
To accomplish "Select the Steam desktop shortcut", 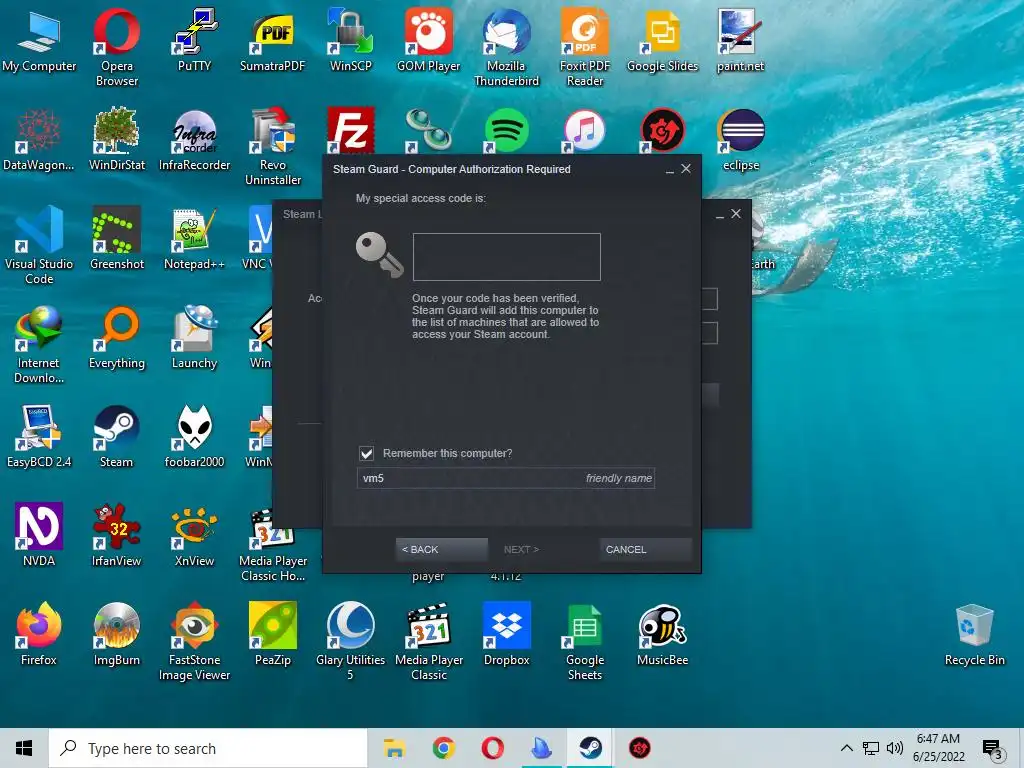I will (116, 436).
